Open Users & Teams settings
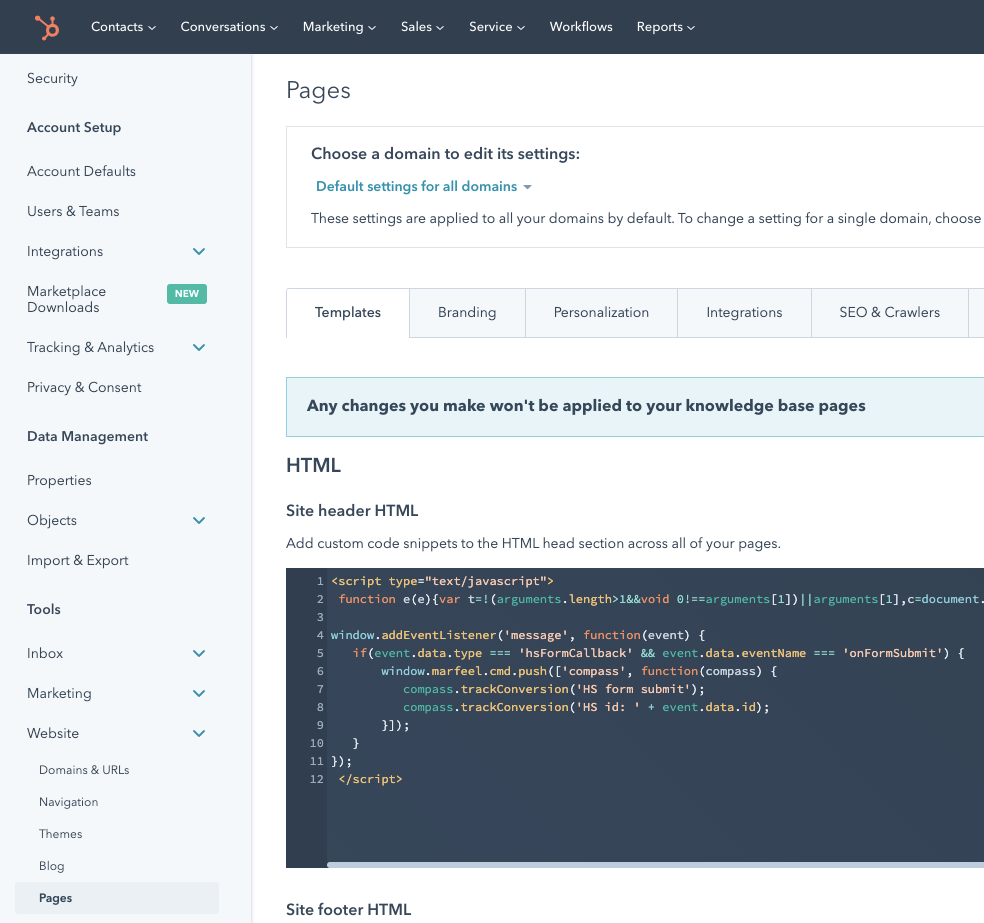984x923 pixels. (73, 211)
